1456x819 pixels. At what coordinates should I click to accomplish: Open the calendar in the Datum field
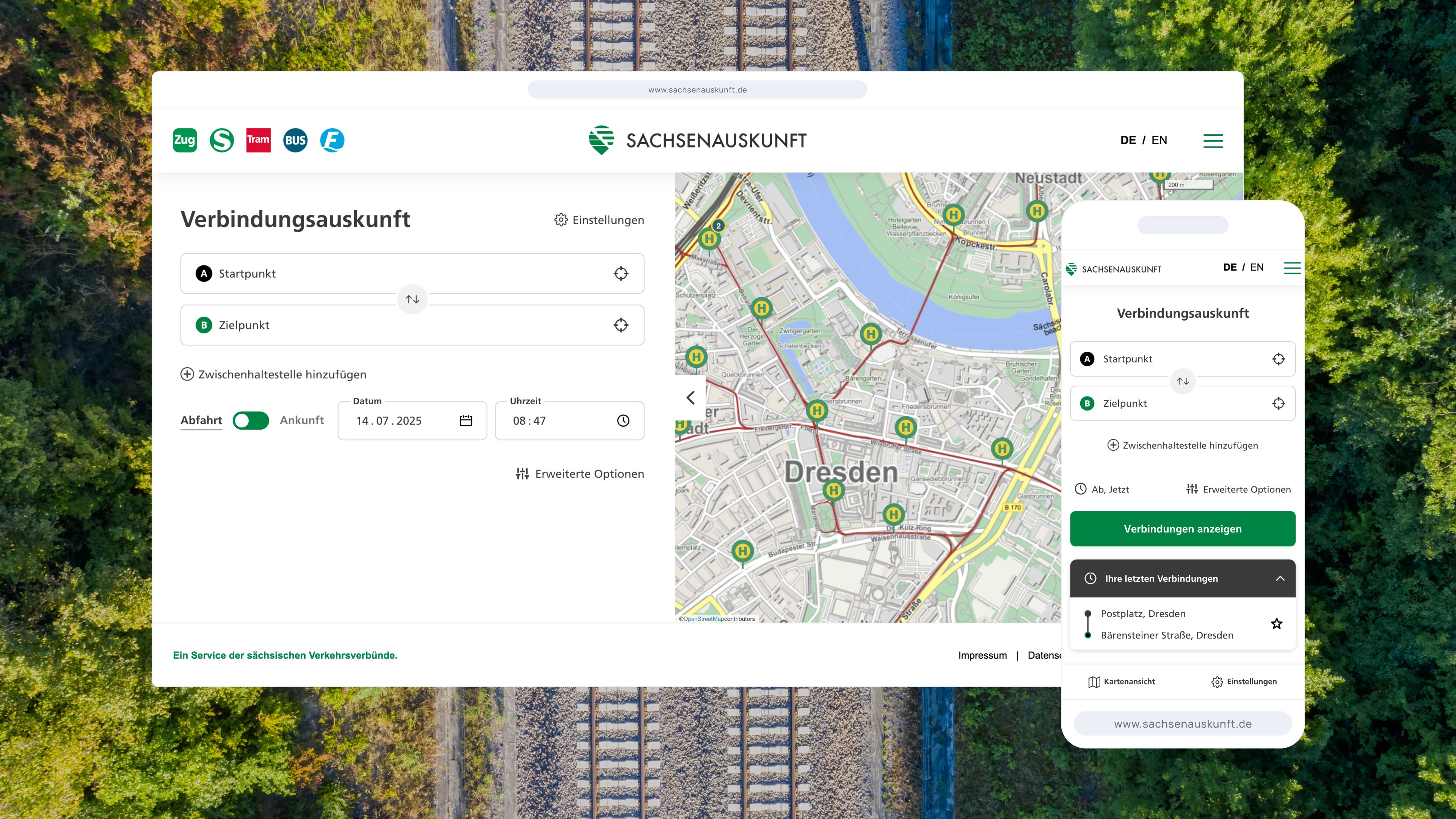click(466, 420)
